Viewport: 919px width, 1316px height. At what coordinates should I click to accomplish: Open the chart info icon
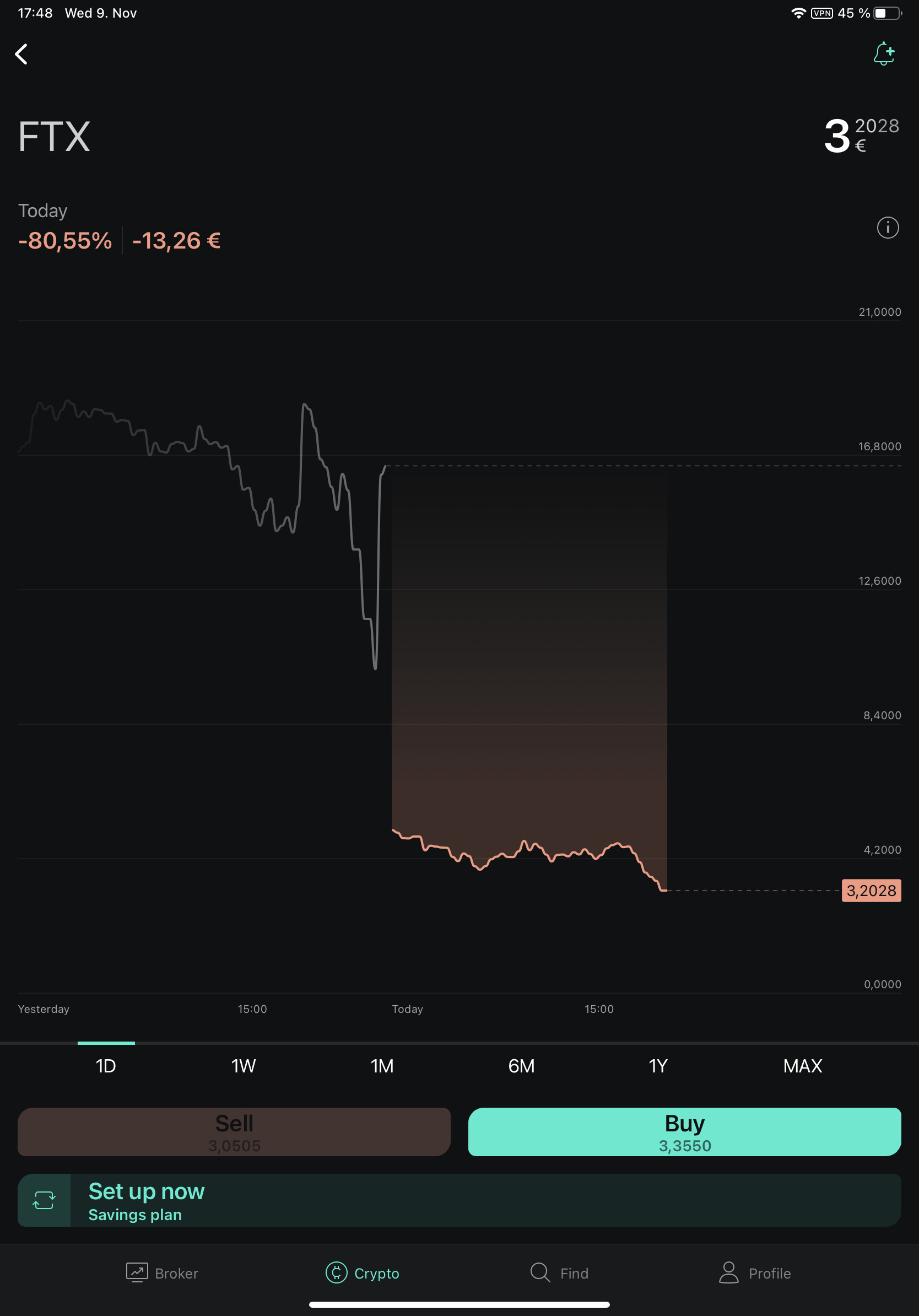click(888, 228)
